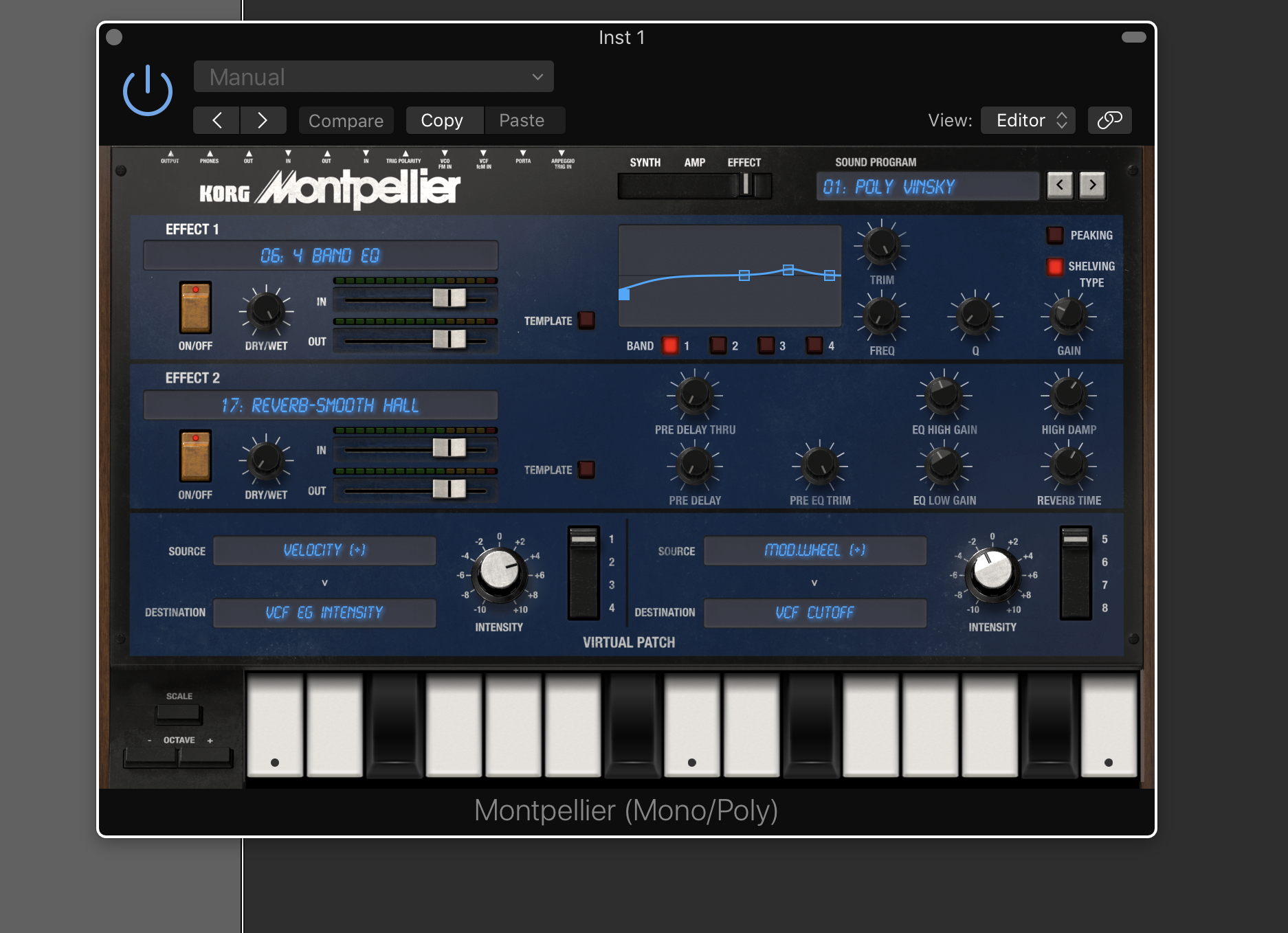Click EQ graph band 3 handle
Screen dimensions: 1288x933
pyautogui.click(x=788, y=270)
